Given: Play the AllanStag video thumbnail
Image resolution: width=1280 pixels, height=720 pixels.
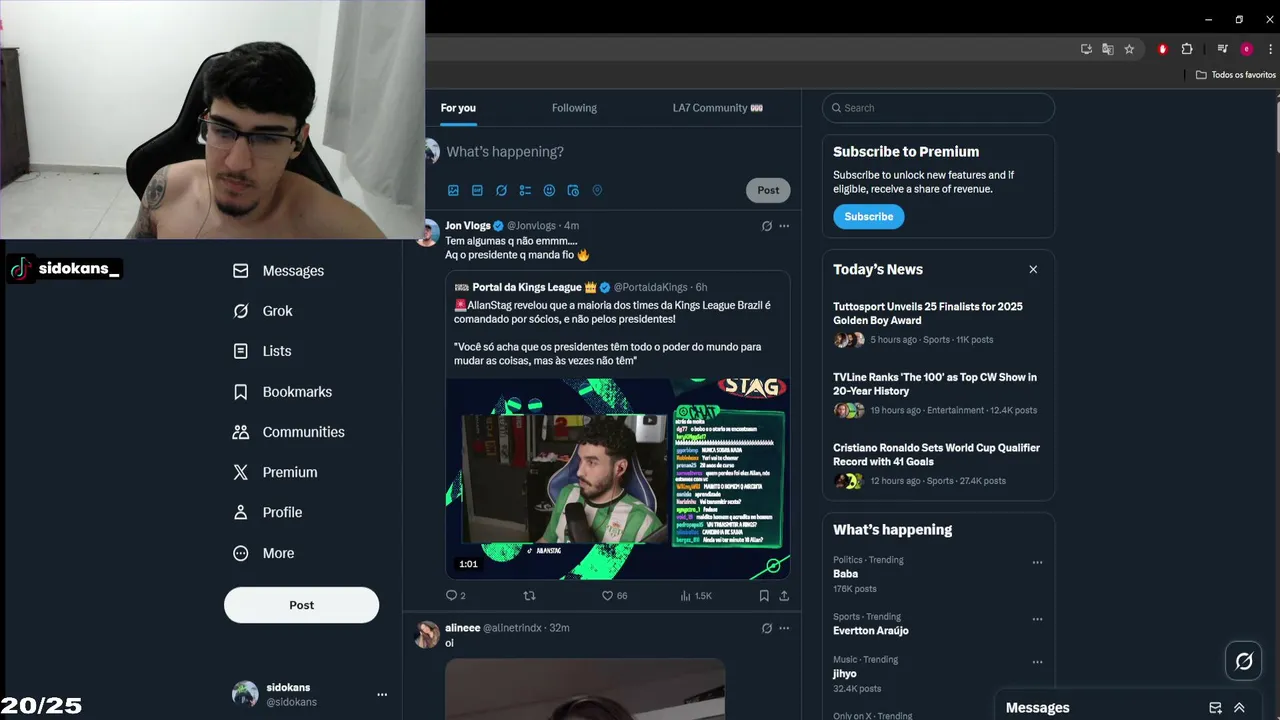Looking at the screenshot, I should point(618,478).
